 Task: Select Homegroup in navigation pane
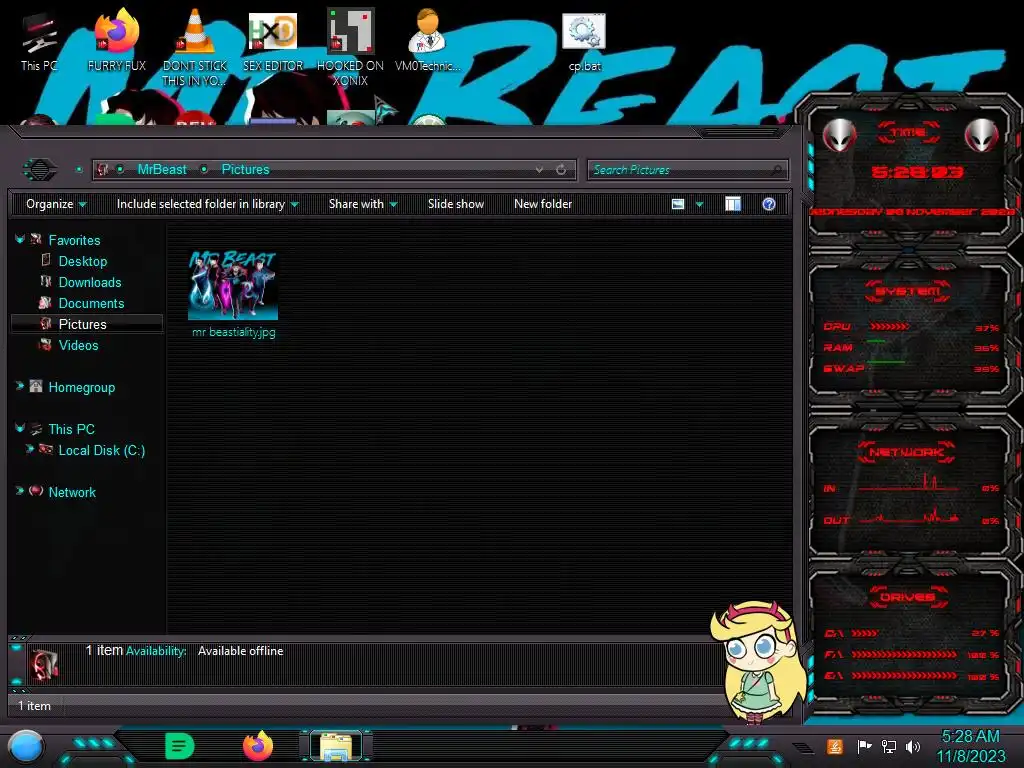coord(82,387)
